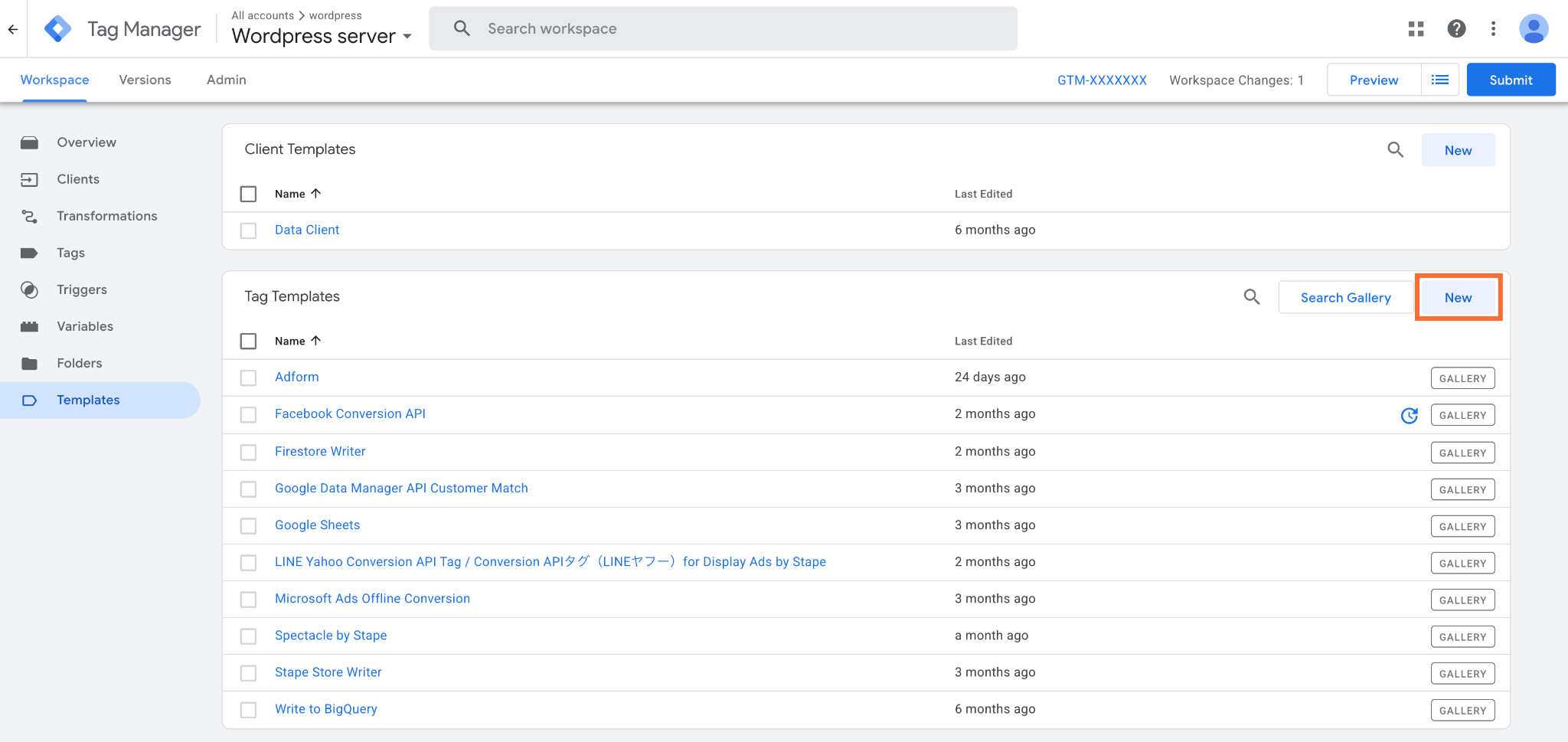Sort Client Templates by Name column
This screenshot has height=742, width=1568.
point(298,194)
